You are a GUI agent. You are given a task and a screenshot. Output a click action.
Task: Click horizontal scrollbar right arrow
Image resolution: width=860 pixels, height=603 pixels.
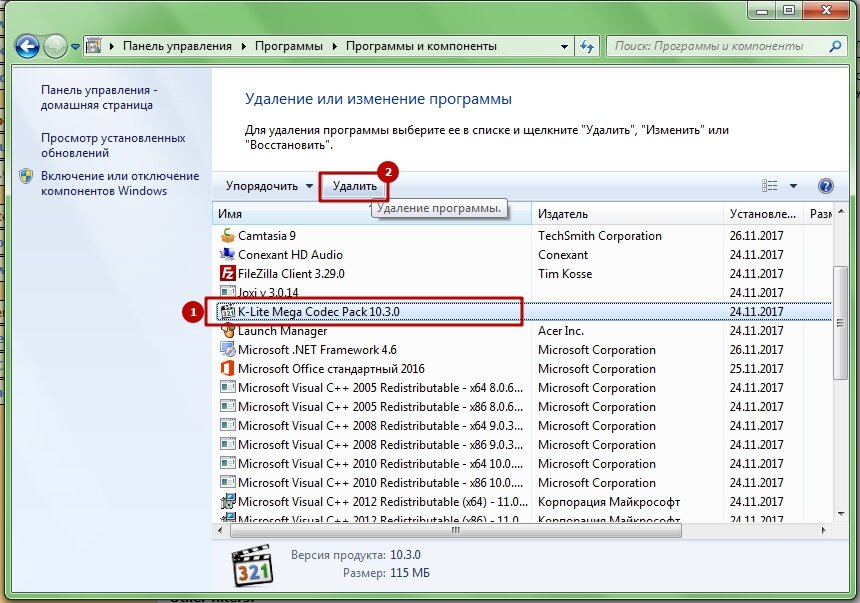[x=823, y=530]
